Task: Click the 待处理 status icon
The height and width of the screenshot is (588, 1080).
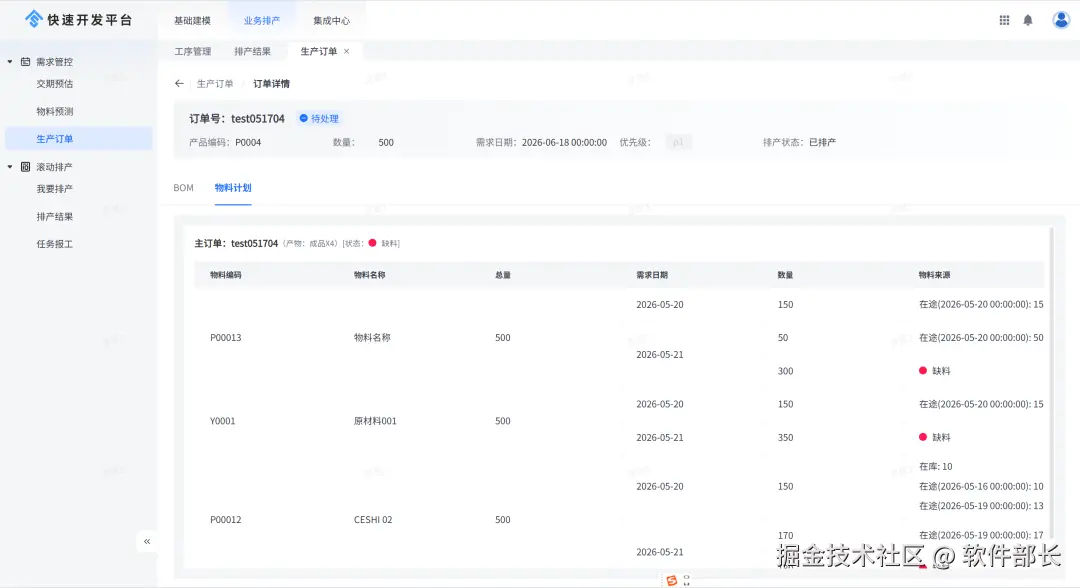Action: (303, 118)
